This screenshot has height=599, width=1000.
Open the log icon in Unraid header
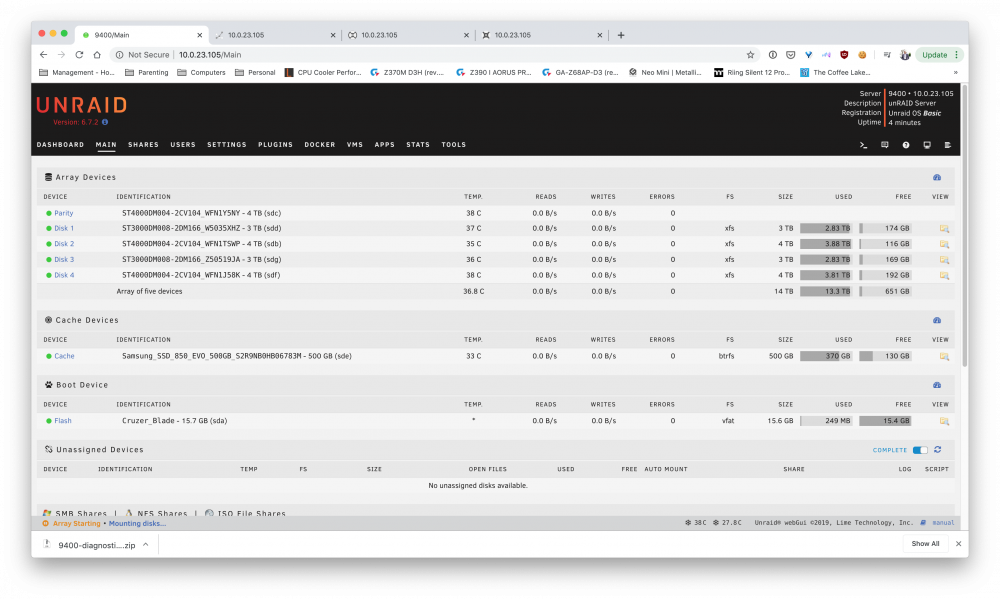[948, 145]
